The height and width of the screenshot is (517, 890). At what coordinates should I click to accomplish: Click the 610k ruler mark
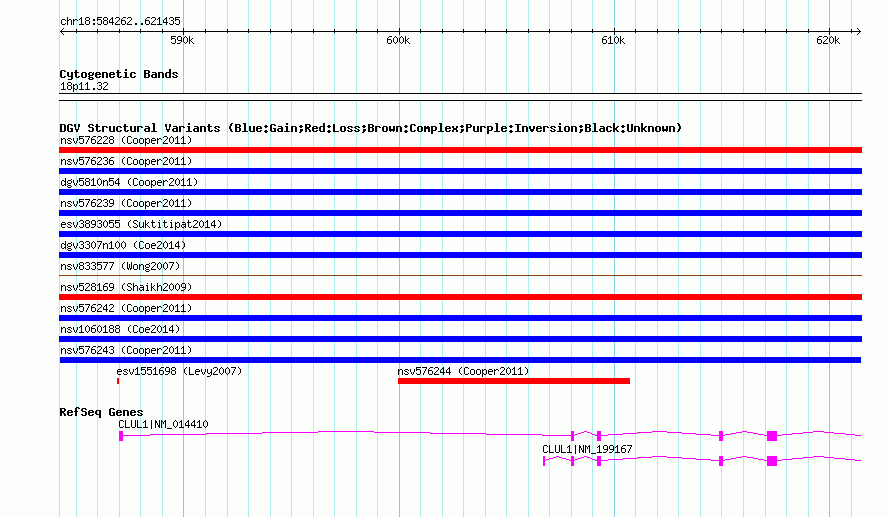pyautogui.click(x=613, y=40)
